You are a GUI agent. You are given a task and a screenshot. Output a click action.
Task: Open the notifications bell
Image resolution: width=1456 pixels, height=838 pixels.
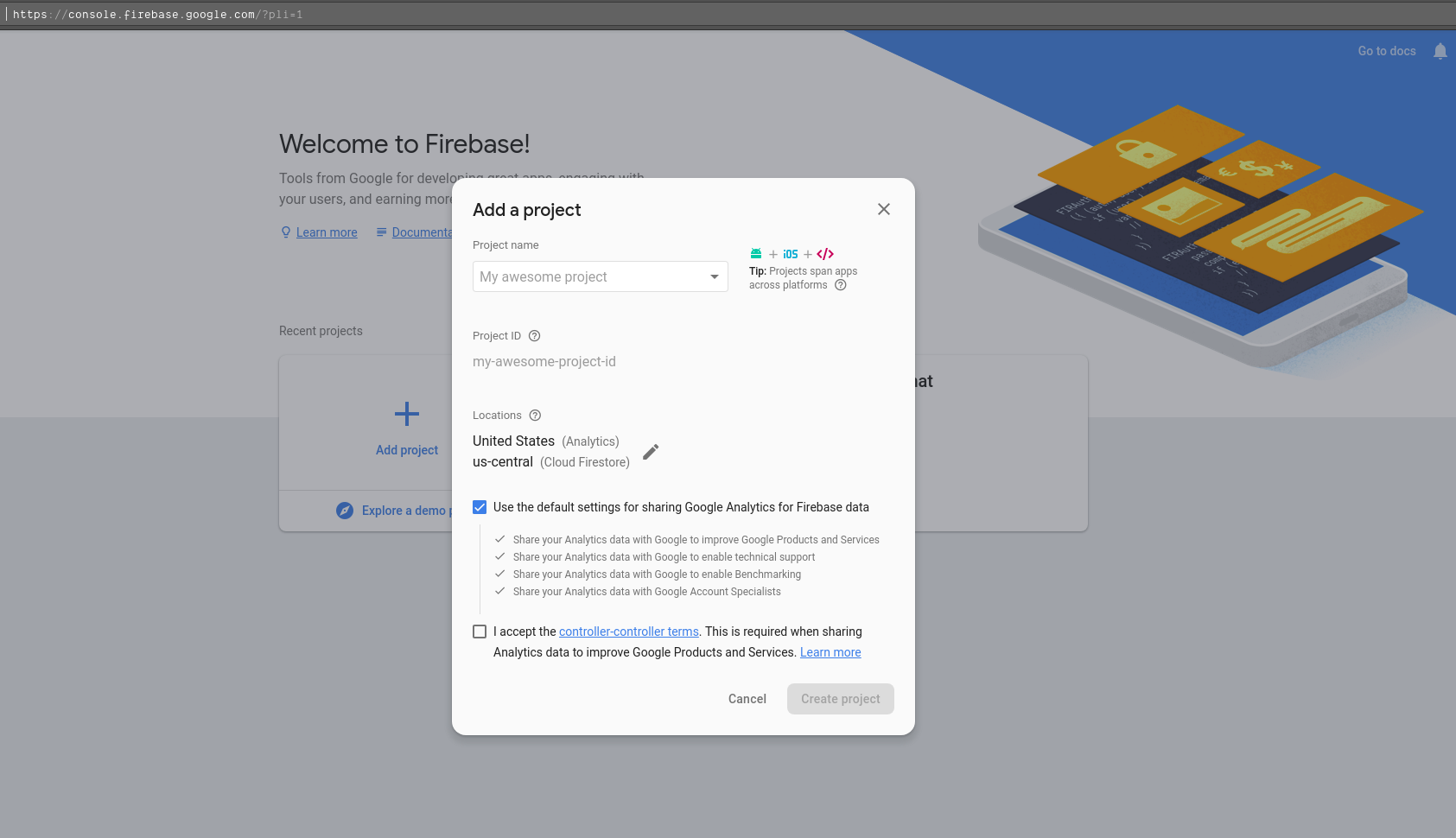(1440, 51)
